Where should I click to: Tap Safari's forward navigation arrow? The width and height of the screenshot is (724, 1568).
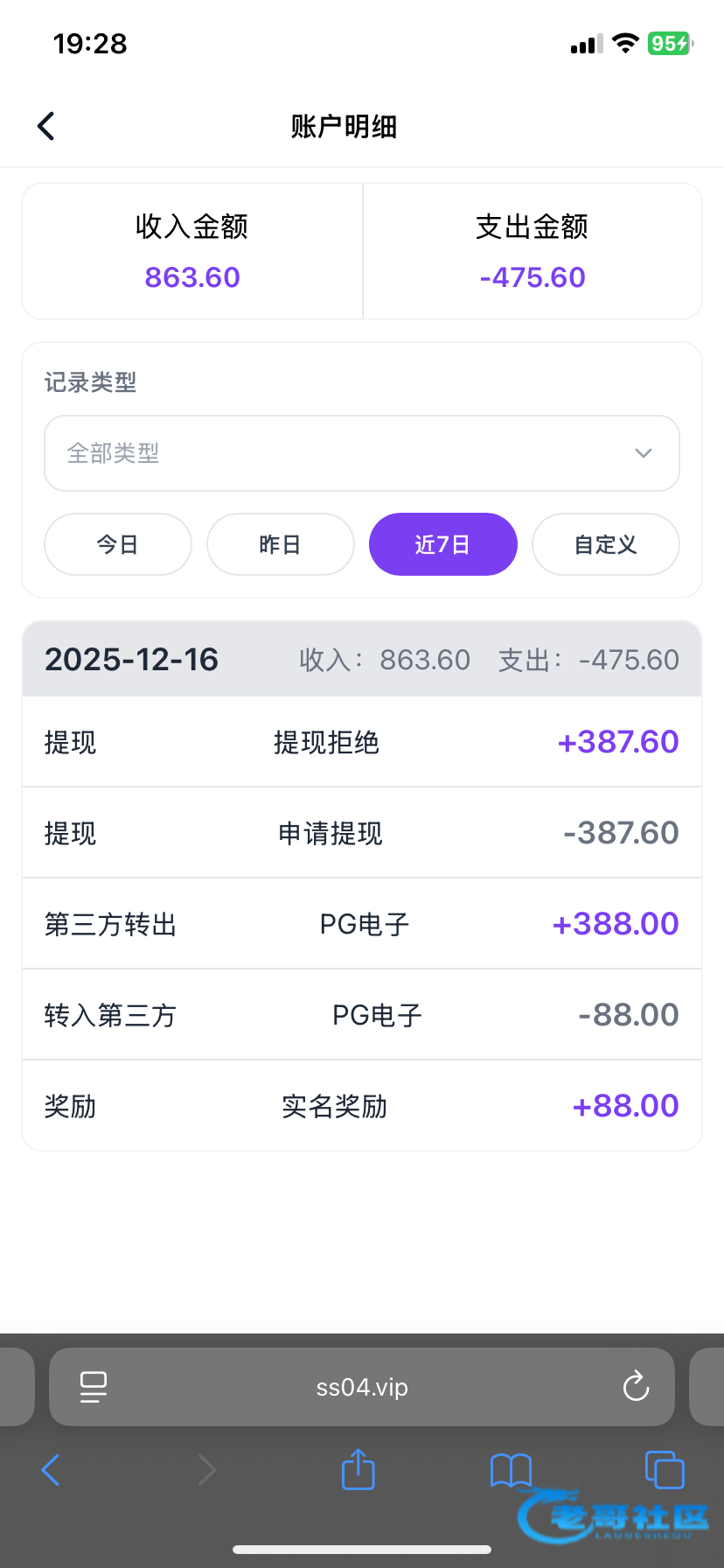[206, 1469]
